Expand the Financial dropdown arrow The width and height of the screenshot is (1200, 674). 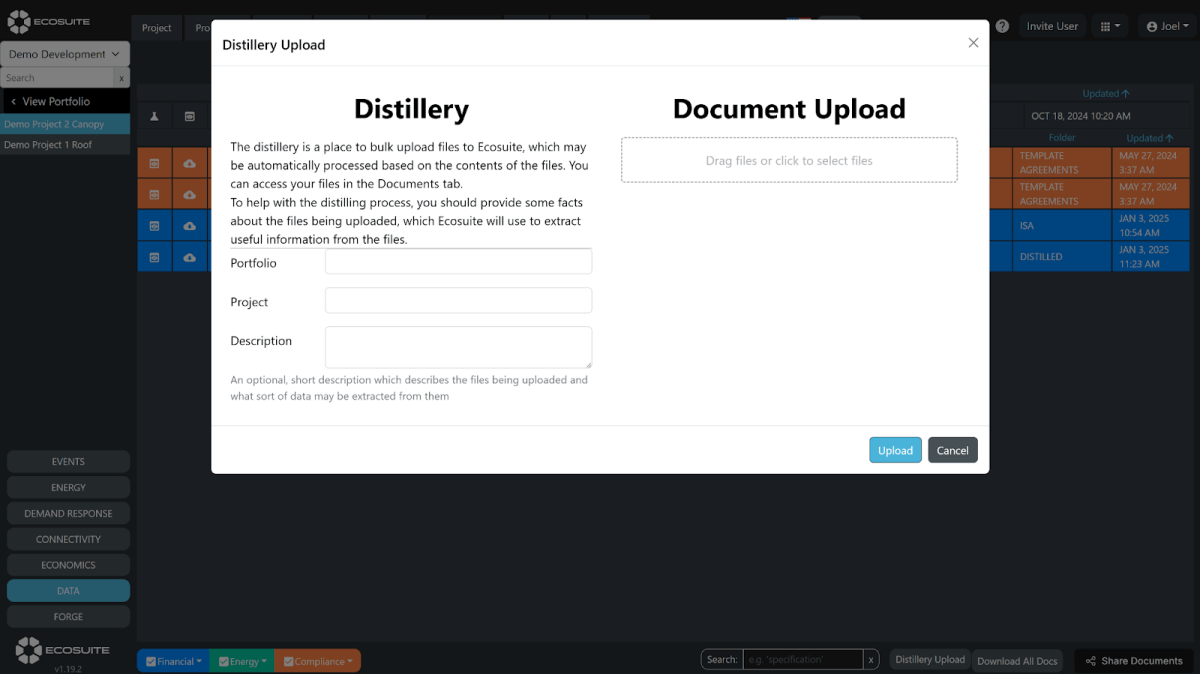[x=200, y=661]
